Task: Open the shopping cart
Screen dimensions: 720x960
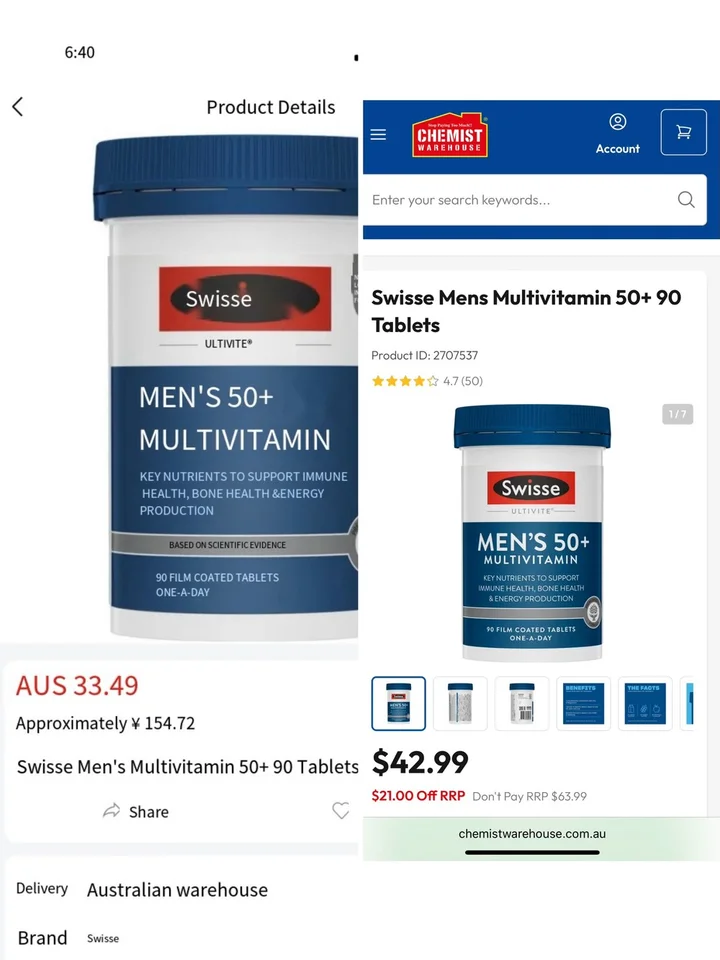Action: click(683, 132)
